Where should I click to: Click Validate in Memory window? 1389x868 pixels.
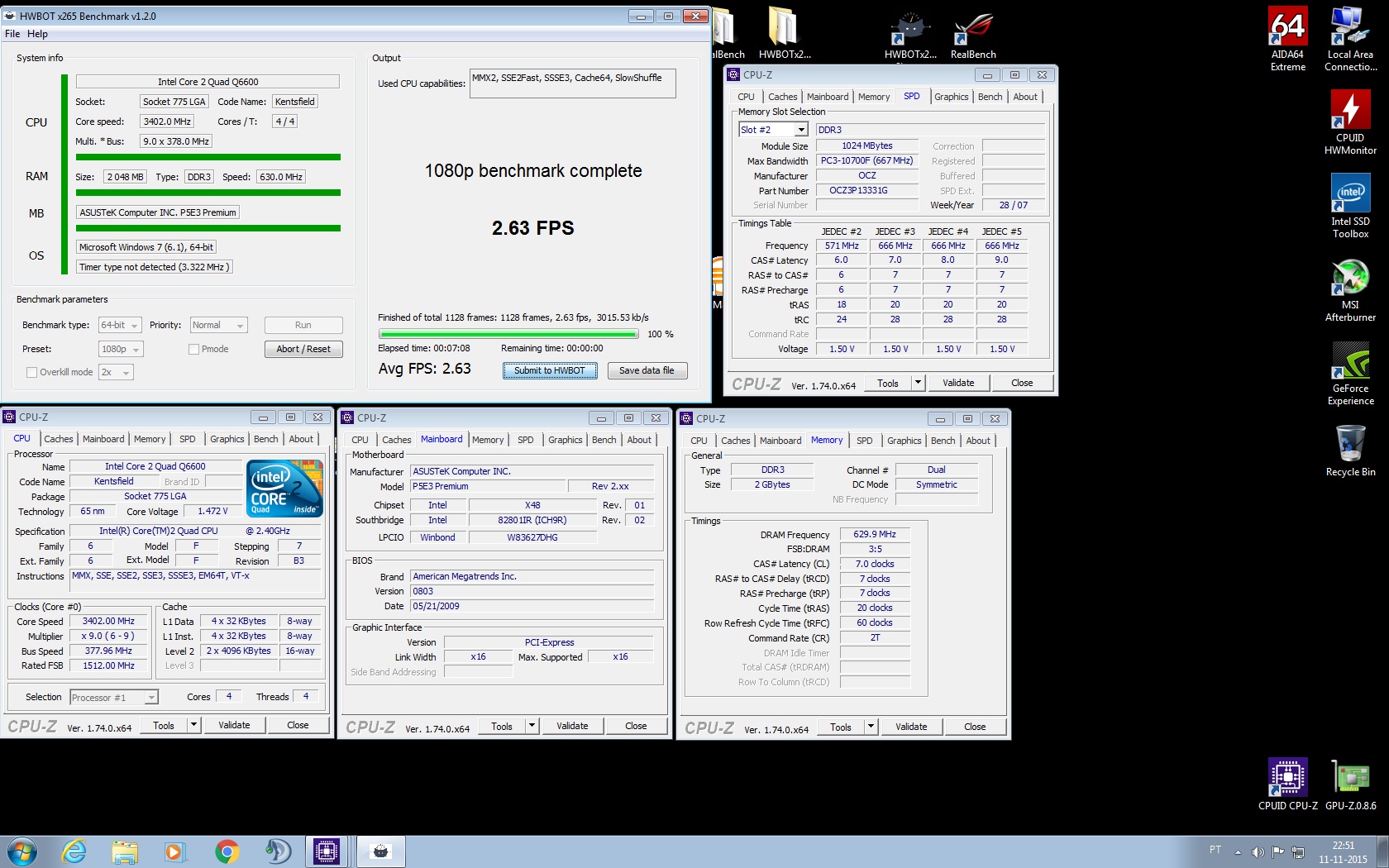(x=911, y=727)
